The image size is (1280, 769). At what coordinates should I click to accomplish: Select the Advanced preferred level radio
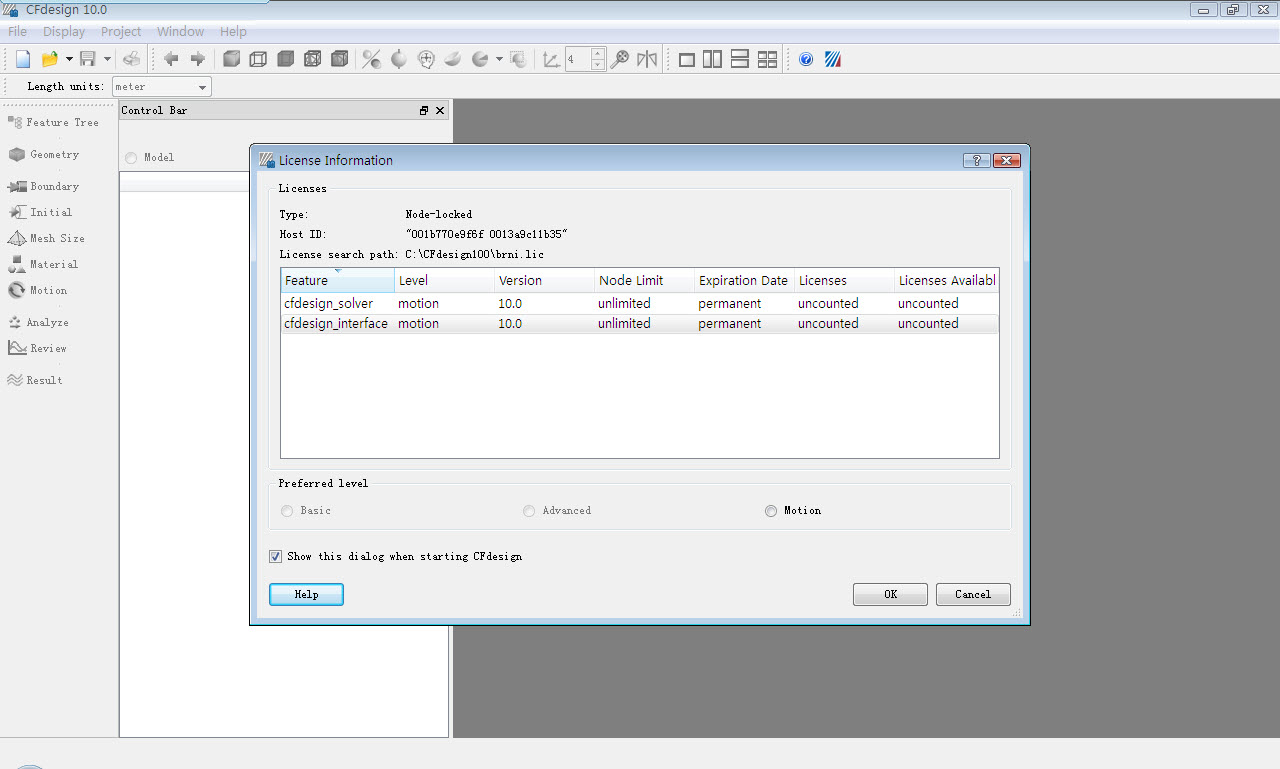(x=529, y=511)
